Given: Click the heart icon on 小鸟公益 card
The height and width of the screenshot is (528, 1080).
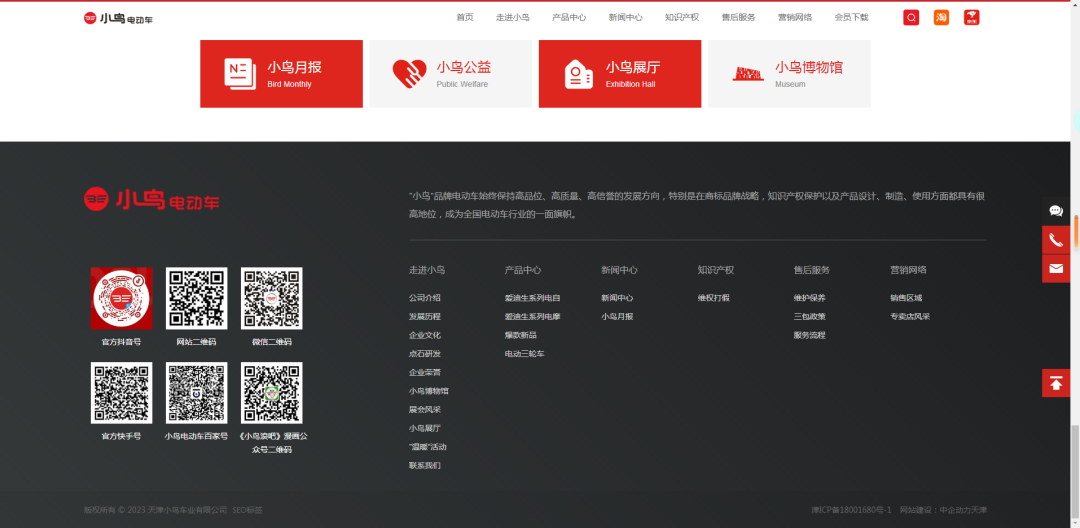Looking at the screenshot, I should 409,74.
